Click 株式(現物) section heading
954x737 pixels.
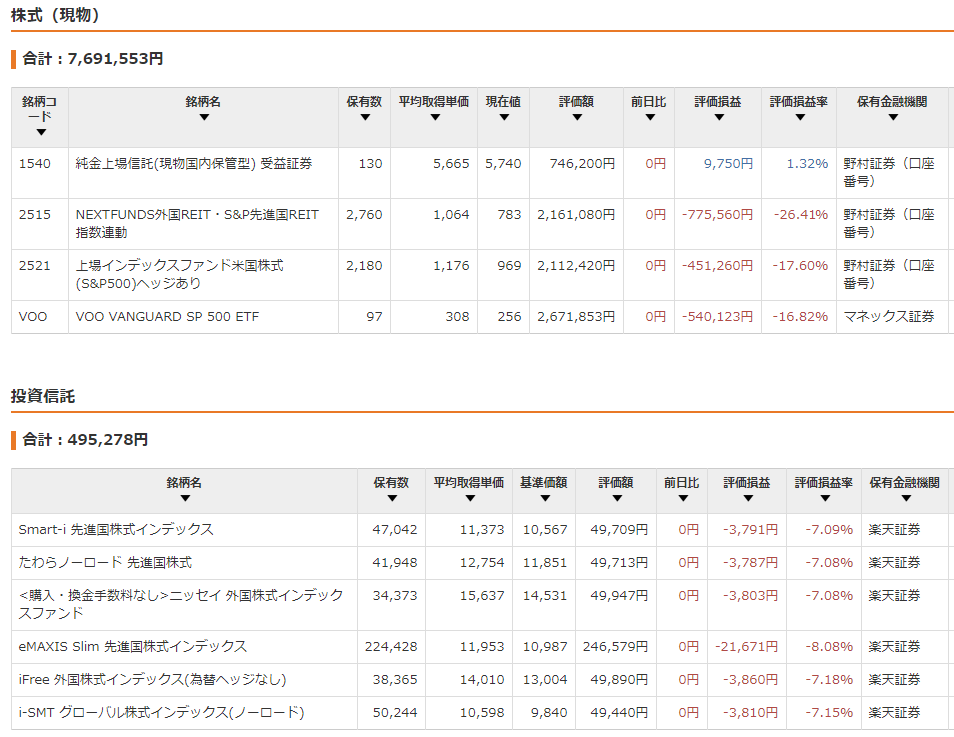[55, 15]
